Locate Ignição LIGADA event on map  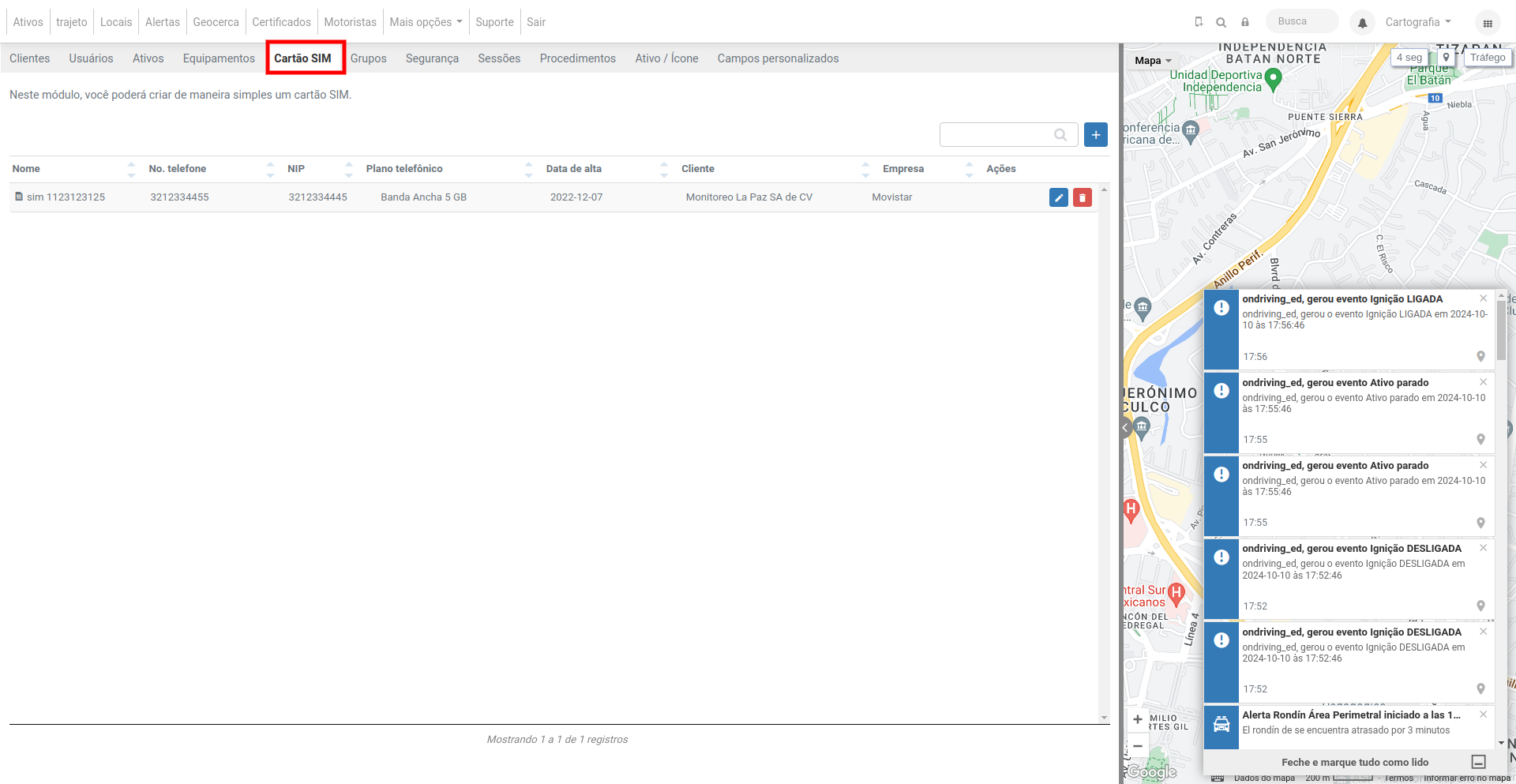point(1481,357)
